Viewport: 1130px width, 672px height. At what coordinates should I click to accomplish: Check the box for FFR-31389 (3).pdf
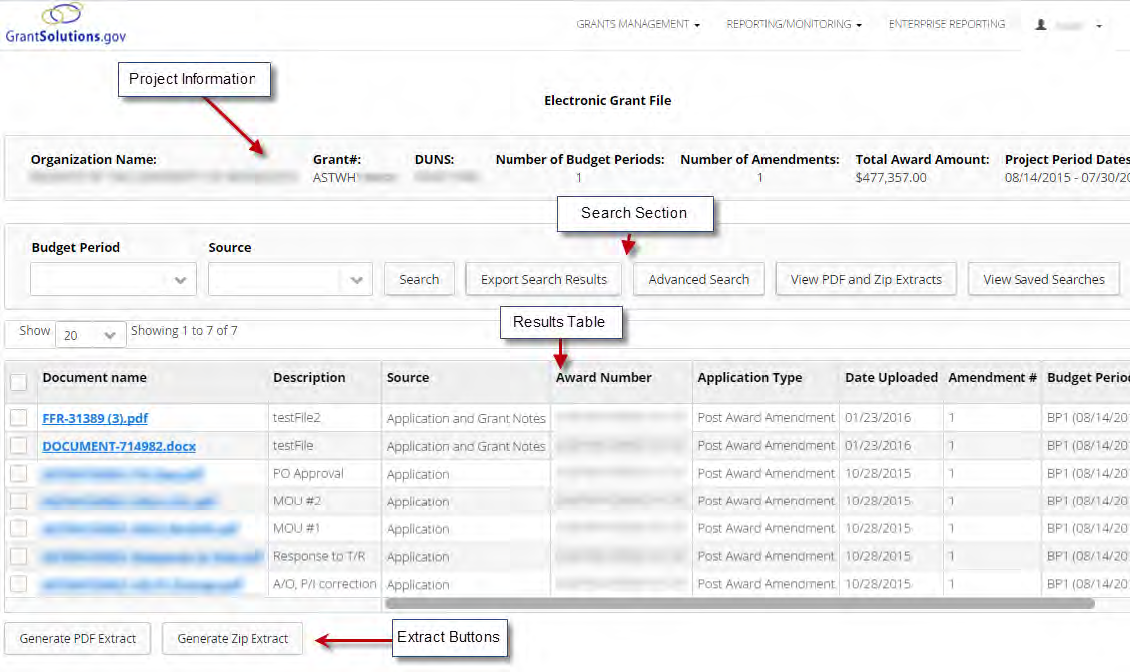click(x=19, y=418)
